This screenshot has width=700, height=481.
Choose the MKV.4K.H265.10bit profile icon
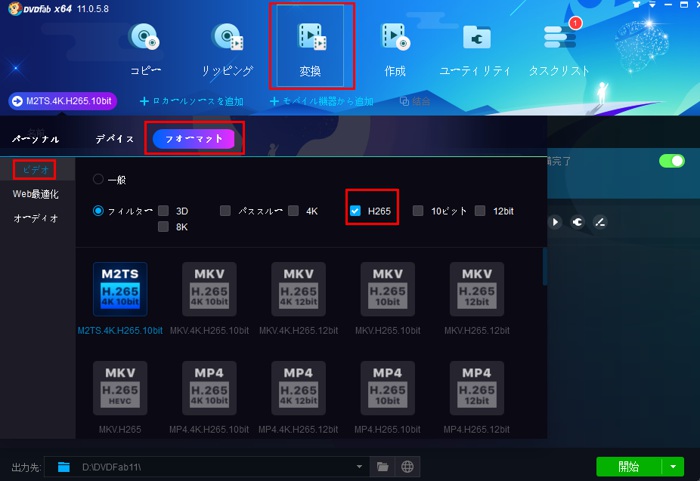coord(209,289)
